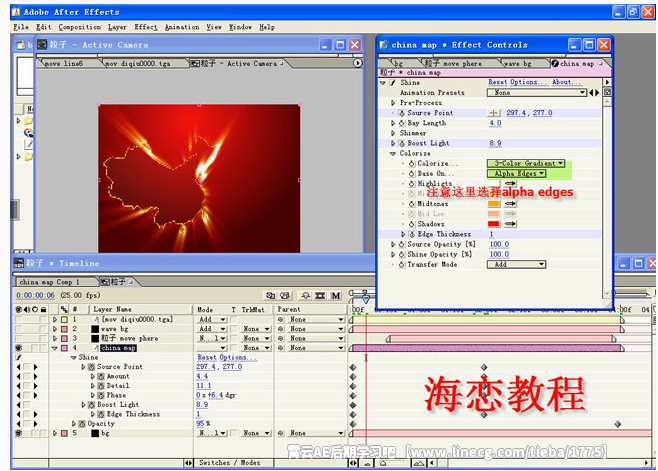
Task: Click Reset link in Effect Controls Shine
Action: [498, 82]
